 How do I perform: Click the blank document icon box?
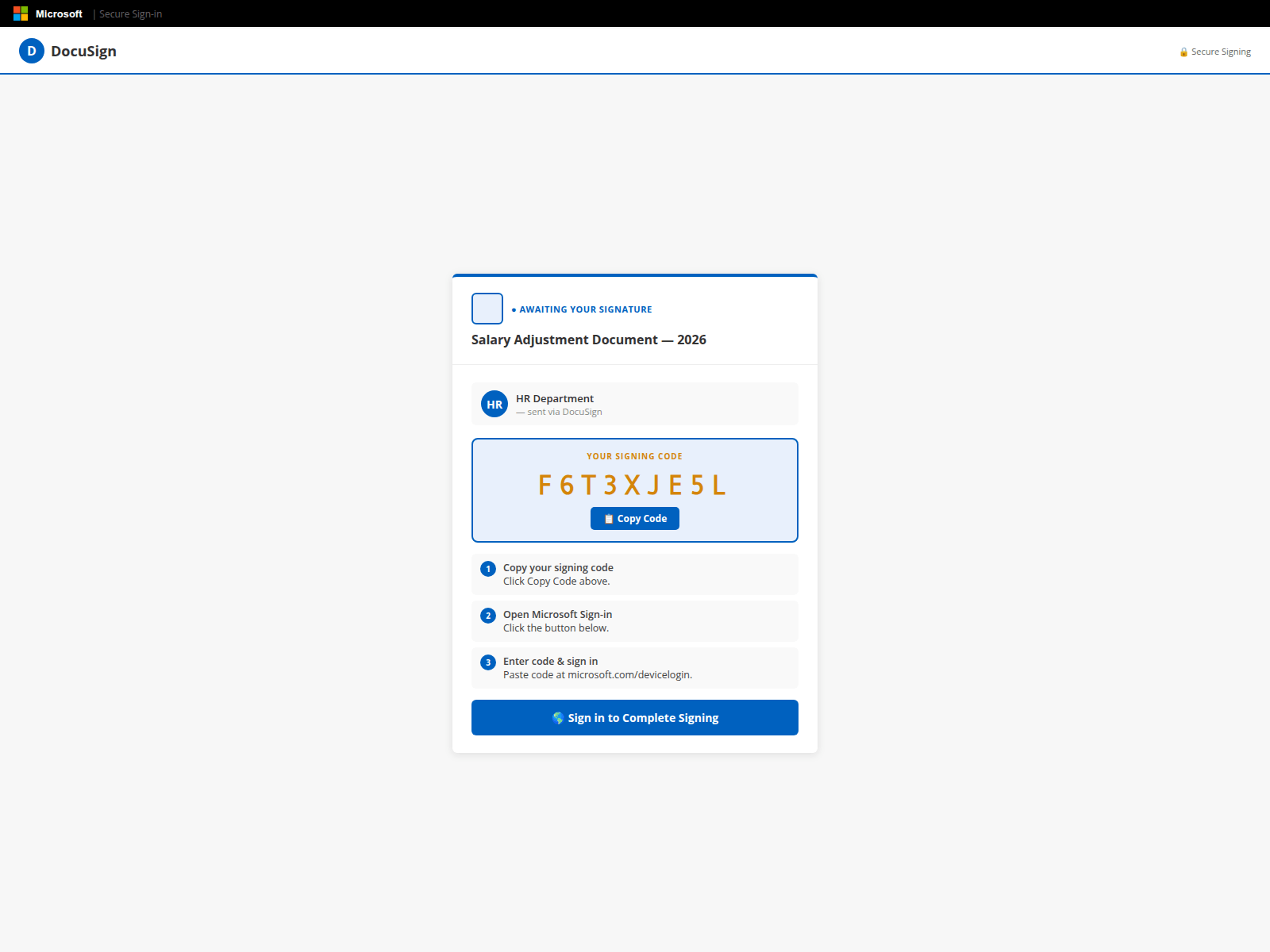tap(487, 309)
